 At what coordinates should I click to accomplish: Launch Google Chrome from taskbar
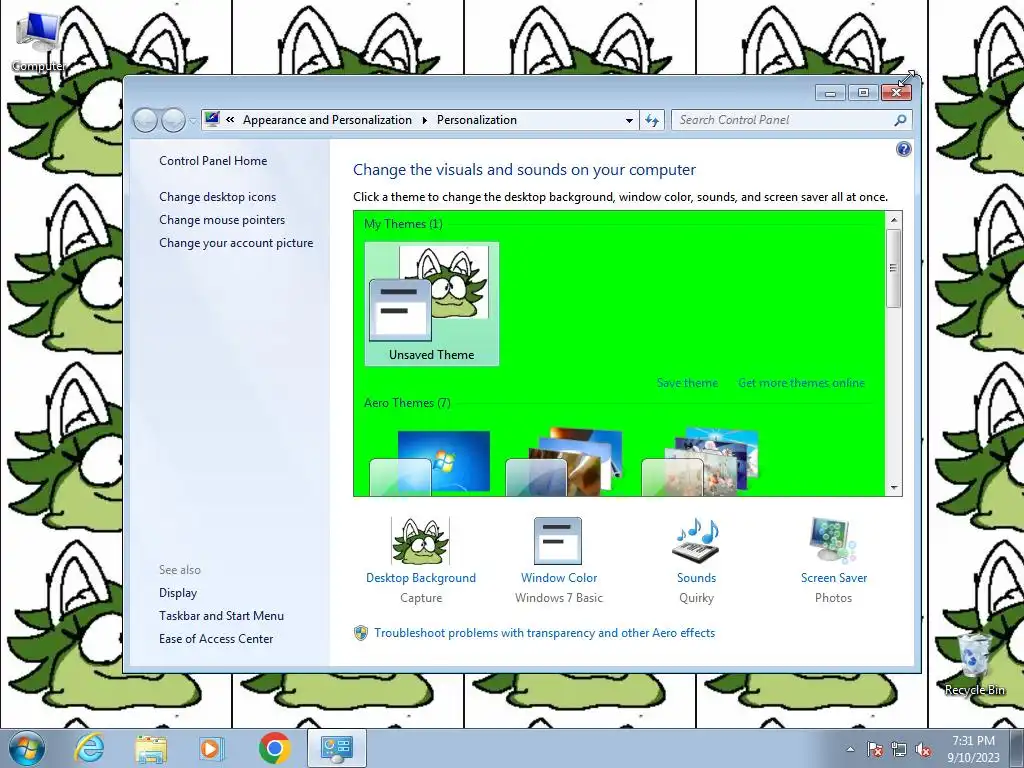click(x=274, y=748)
